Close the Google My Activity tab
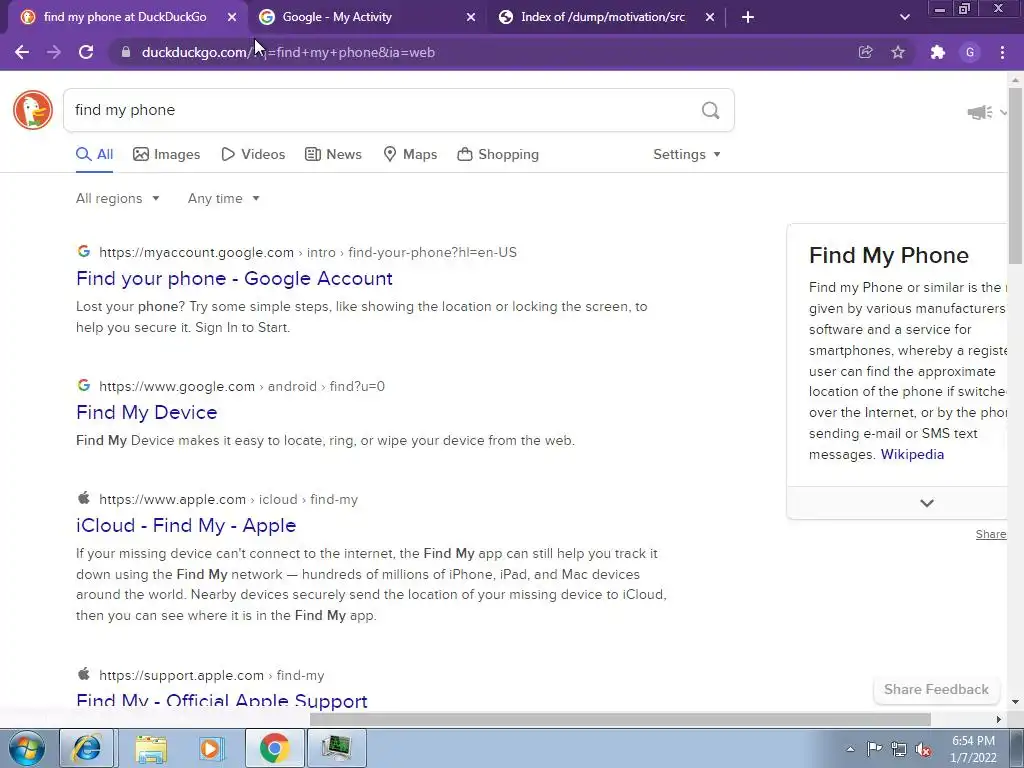 pyautogui.click(x=471, y=17)
